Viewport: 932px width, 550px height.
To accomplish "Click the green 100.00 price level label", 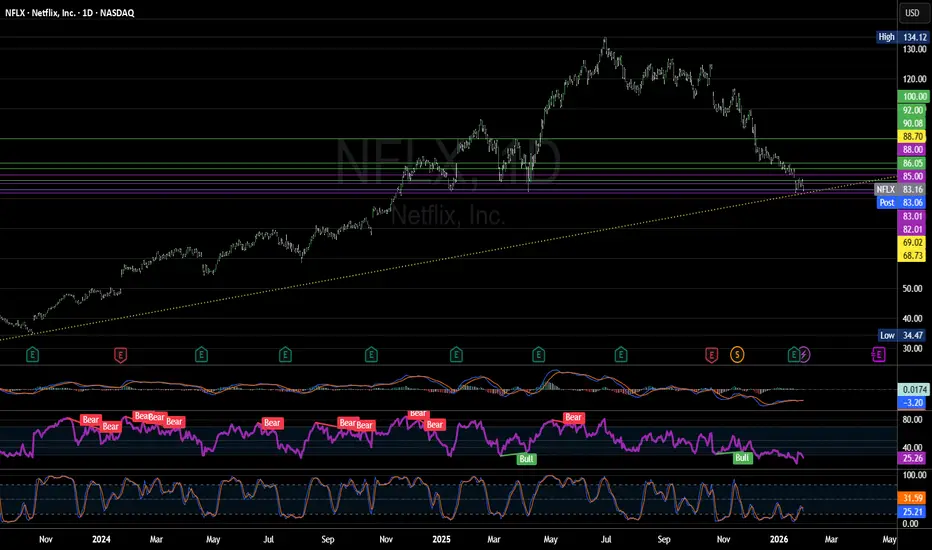I will pyautogui.click(x=913, y=96).
